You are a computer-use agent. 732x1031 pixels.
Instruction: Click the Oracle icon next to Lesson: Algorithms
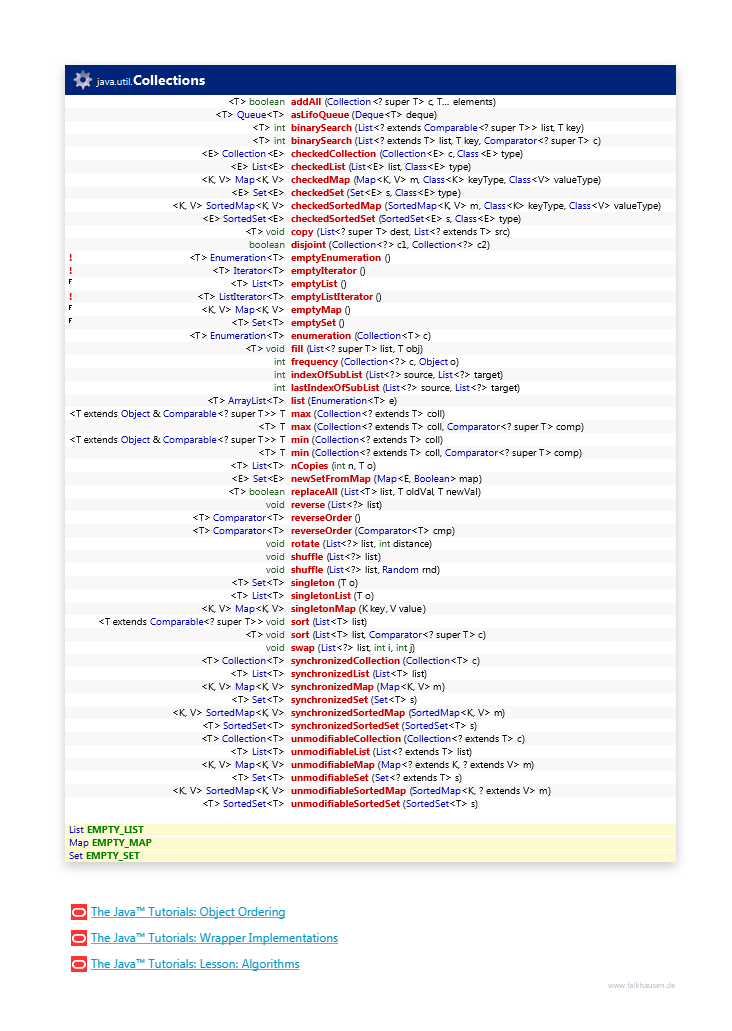[79, 965]
